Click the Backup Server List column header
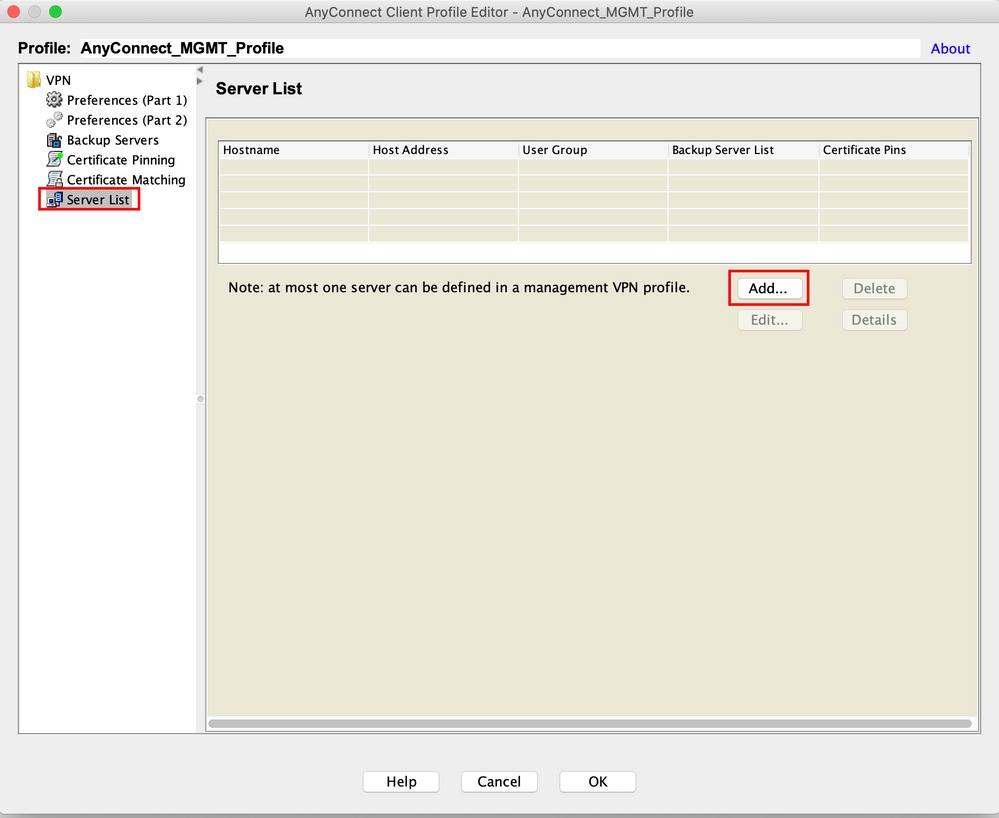 744,150
